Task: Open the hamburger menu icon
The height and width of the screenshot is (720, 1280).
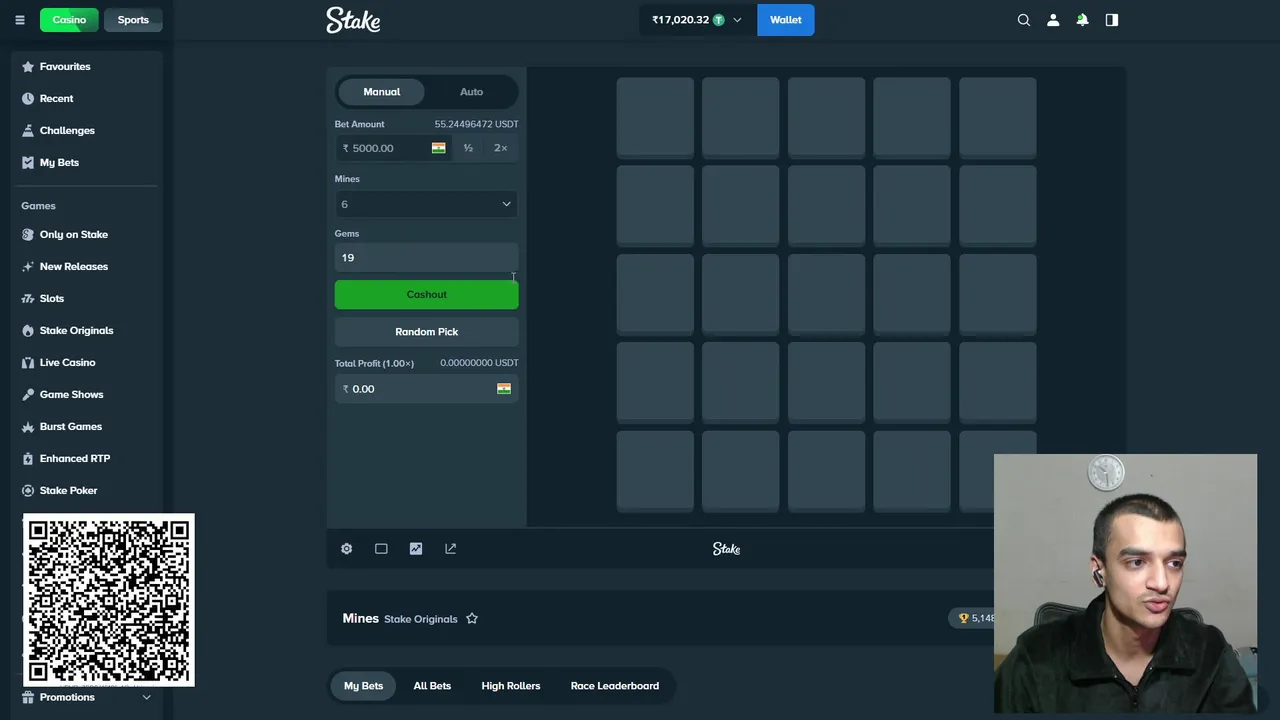Action: [x=19, y=20]
